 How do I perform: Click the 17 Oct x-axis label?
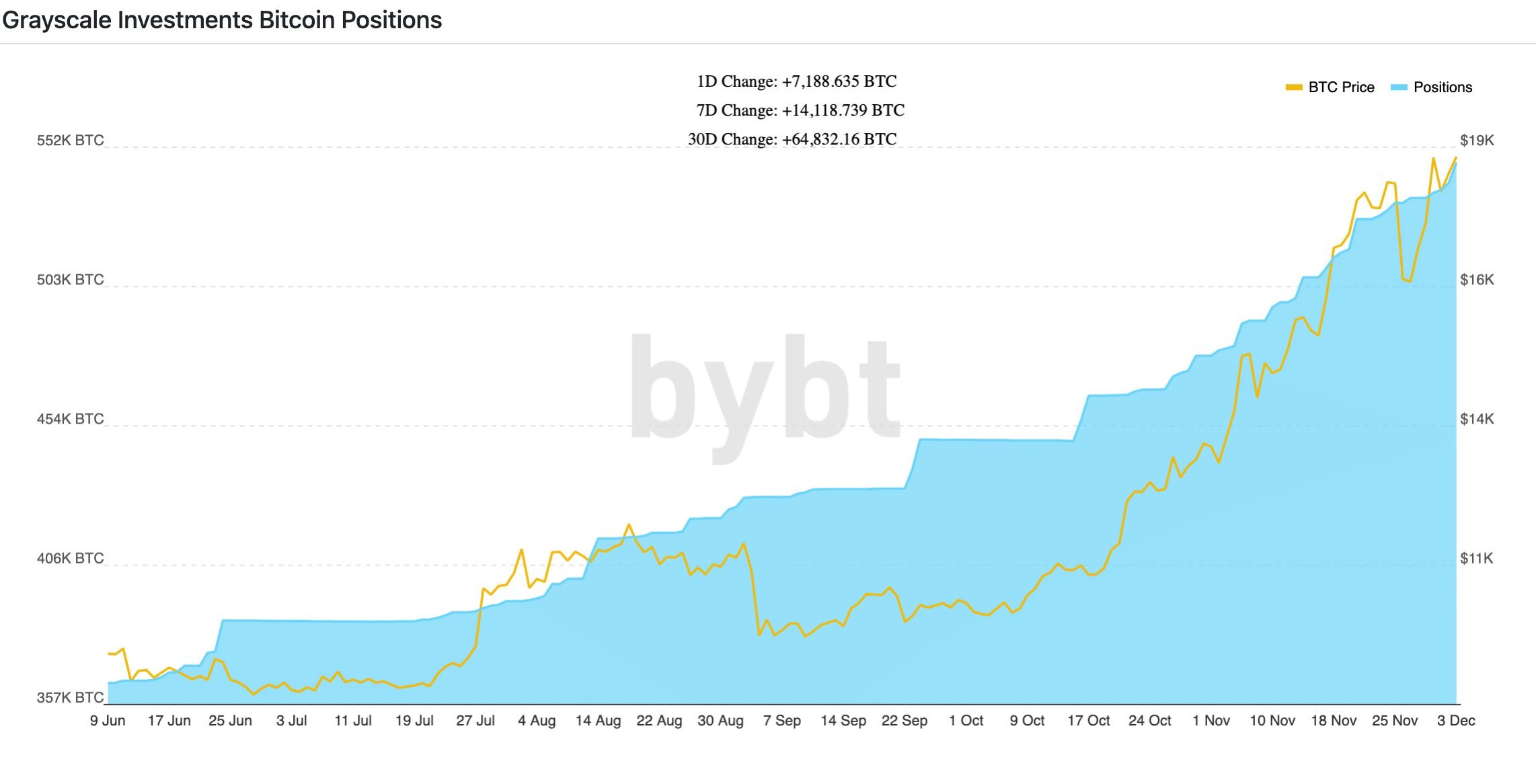point(1088,721)
